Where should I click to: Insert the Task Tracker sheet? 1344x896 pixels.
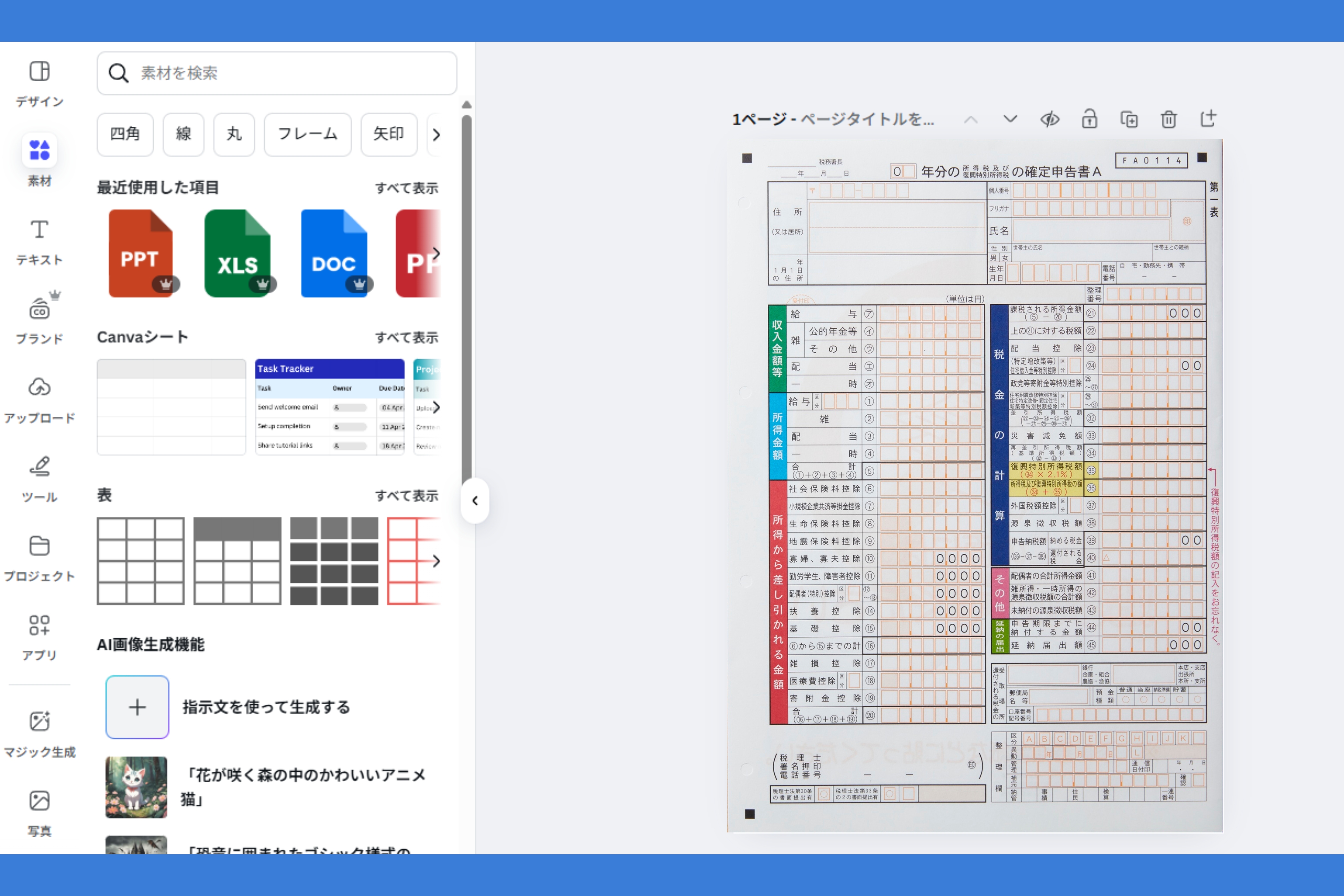tap(330, 407)
